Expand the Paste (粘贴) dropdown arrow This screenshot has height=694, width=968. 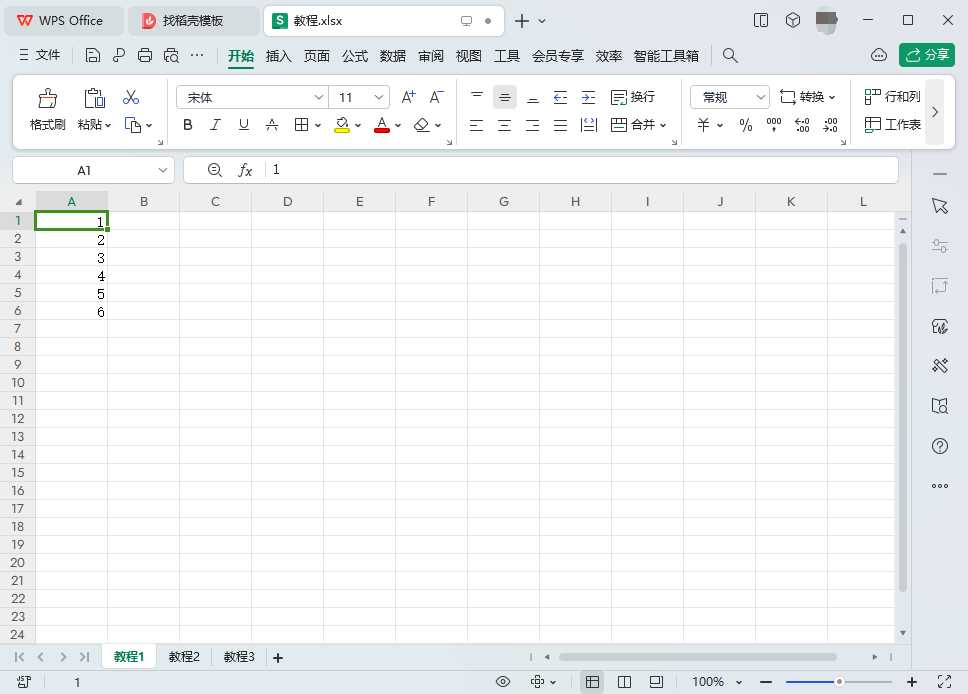tap(108, 125)
